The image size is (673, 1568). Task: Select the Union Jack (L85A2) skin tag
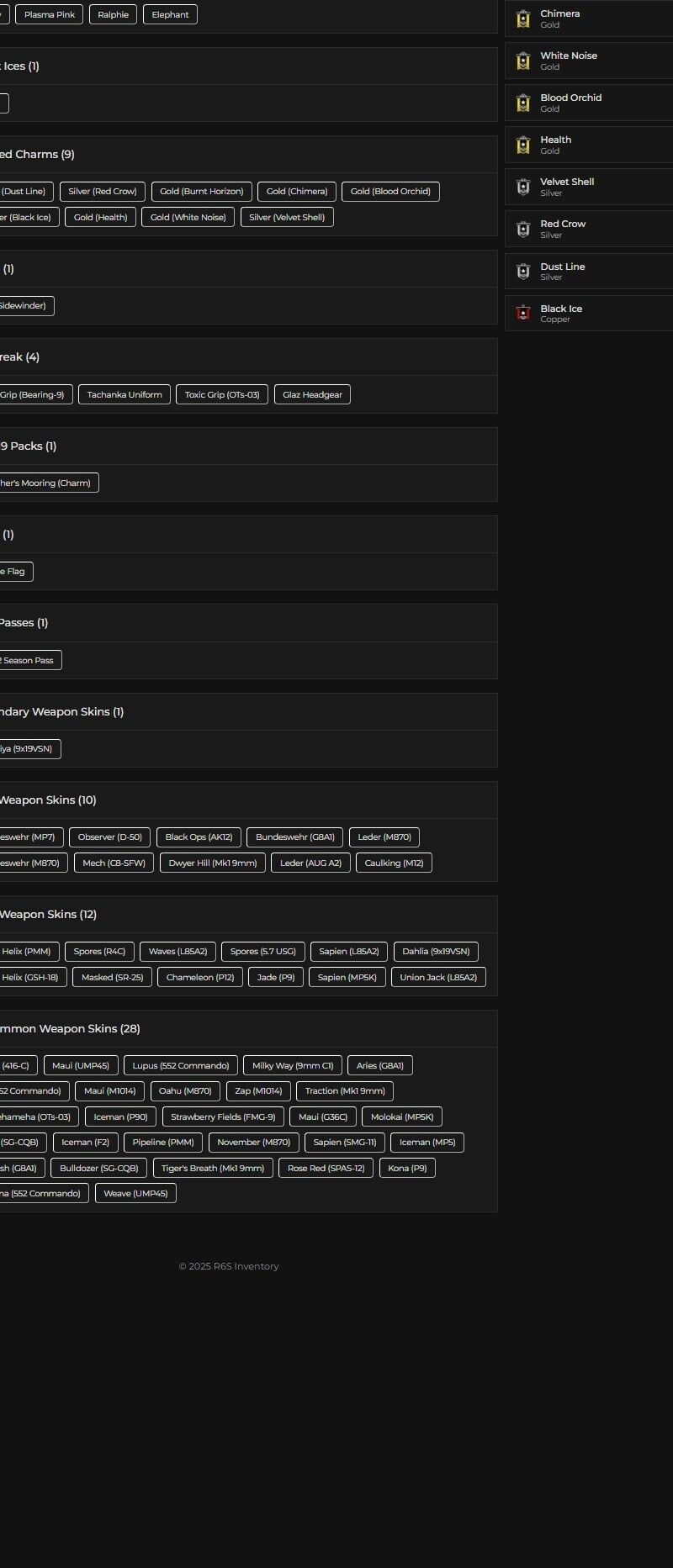438,977
